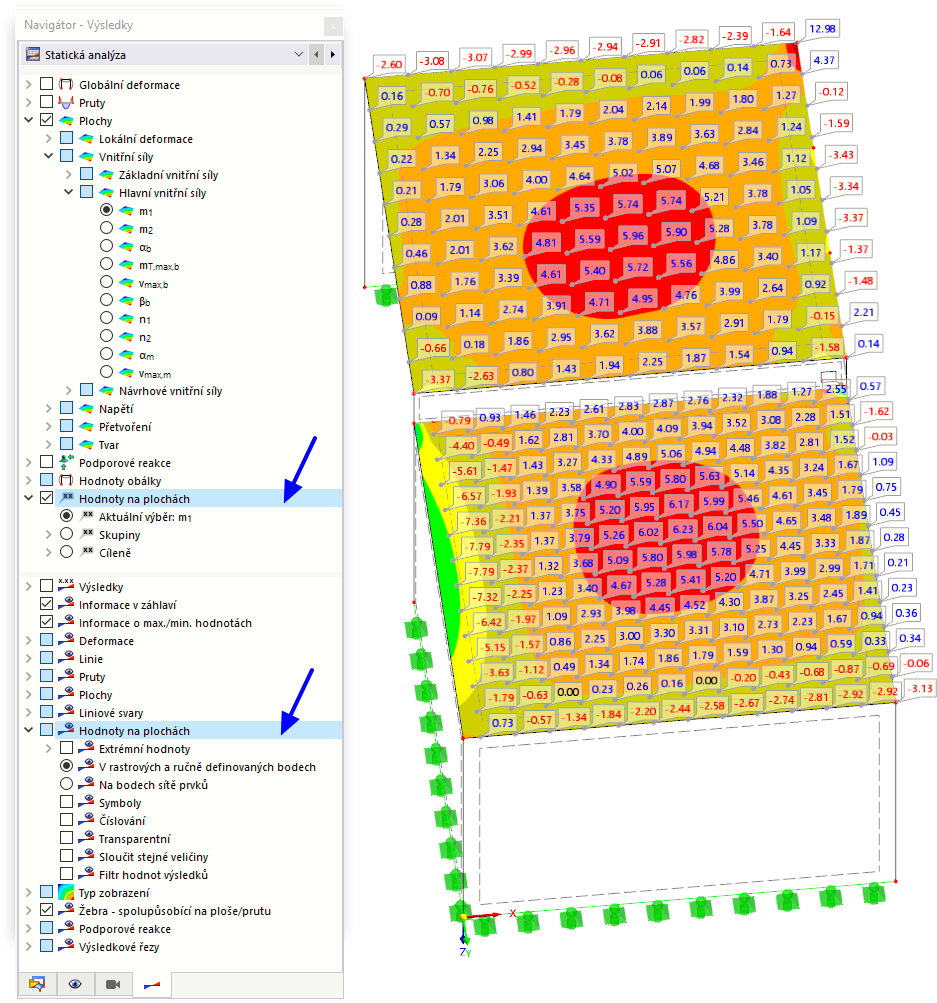This screenshot has height=1003, width=937.
Task: Enable the Transparentní checkbox
Action: (x=67, y=837)
